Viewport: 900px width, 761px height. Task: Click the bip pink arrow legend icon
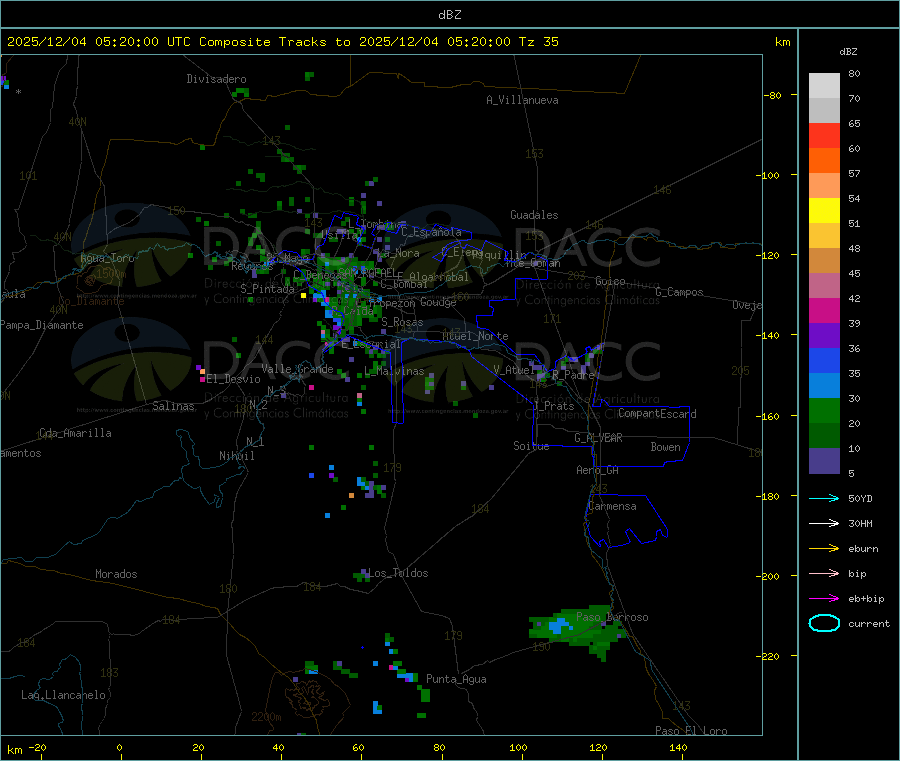(824, 573)
